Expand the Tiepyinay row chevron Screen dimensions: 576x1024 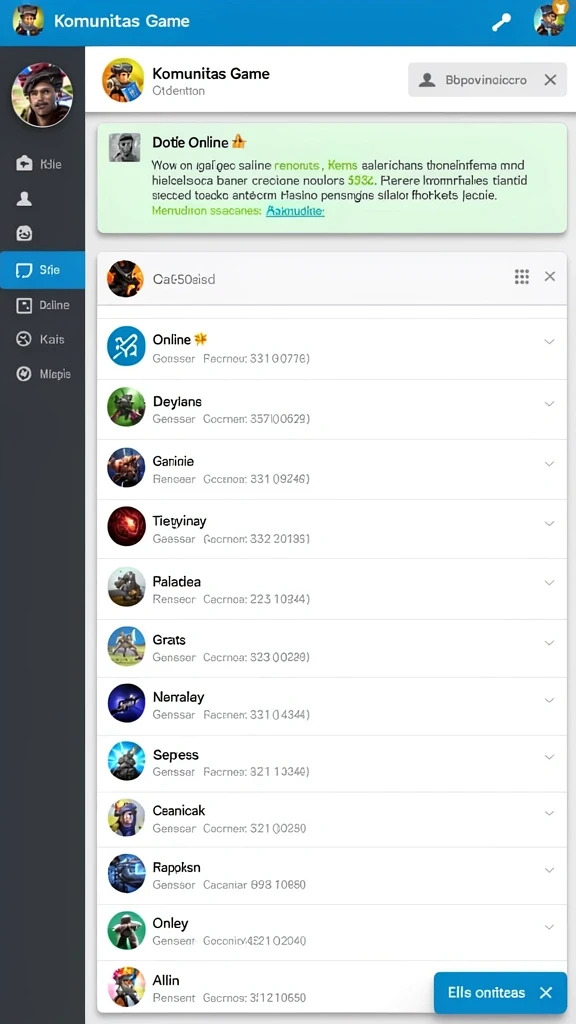[549, 523]
